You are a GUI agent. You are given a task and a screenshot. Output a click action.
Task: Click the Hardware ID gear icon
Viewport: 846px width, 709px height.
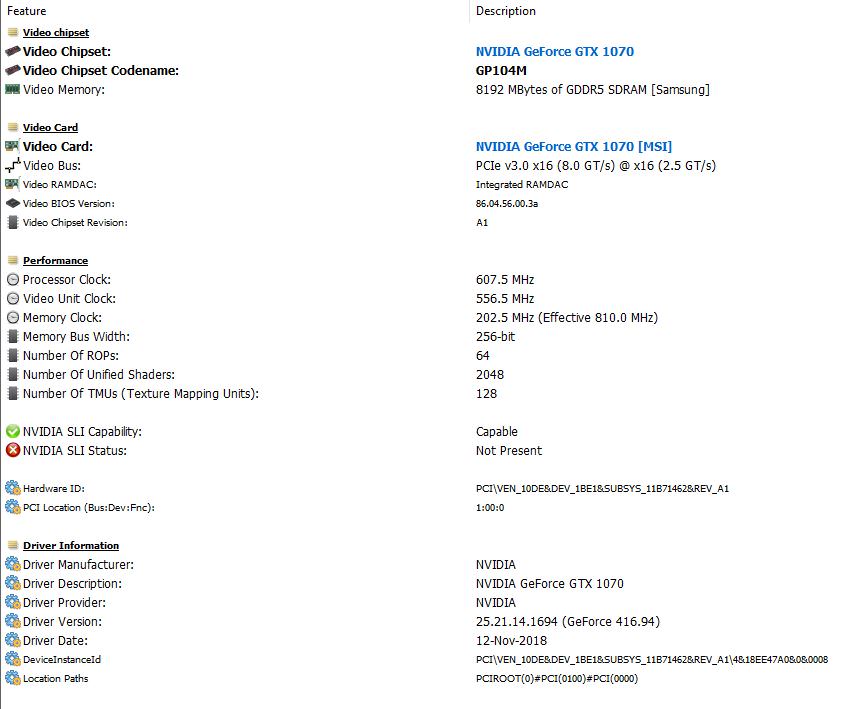pos(12,488)
